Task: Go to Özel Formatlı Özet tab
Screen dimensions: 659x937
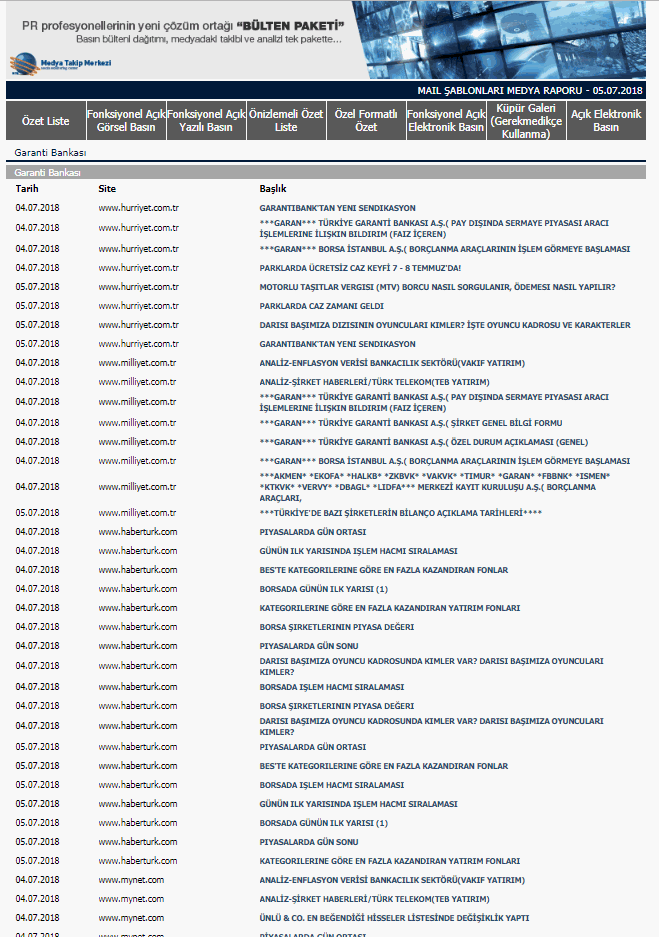Action: [366, 121]
